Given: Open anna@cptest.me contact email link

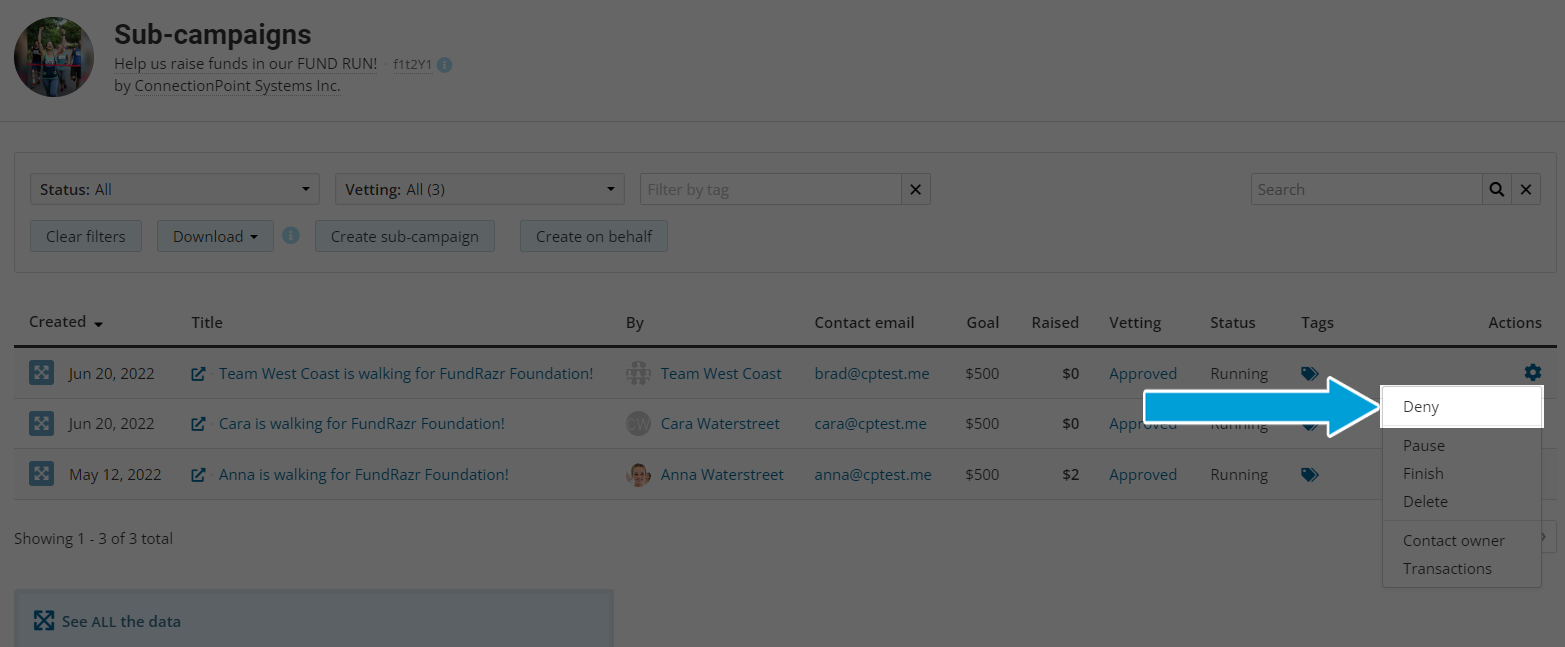Looking at the screenshot, I should (x=873, y=475).
